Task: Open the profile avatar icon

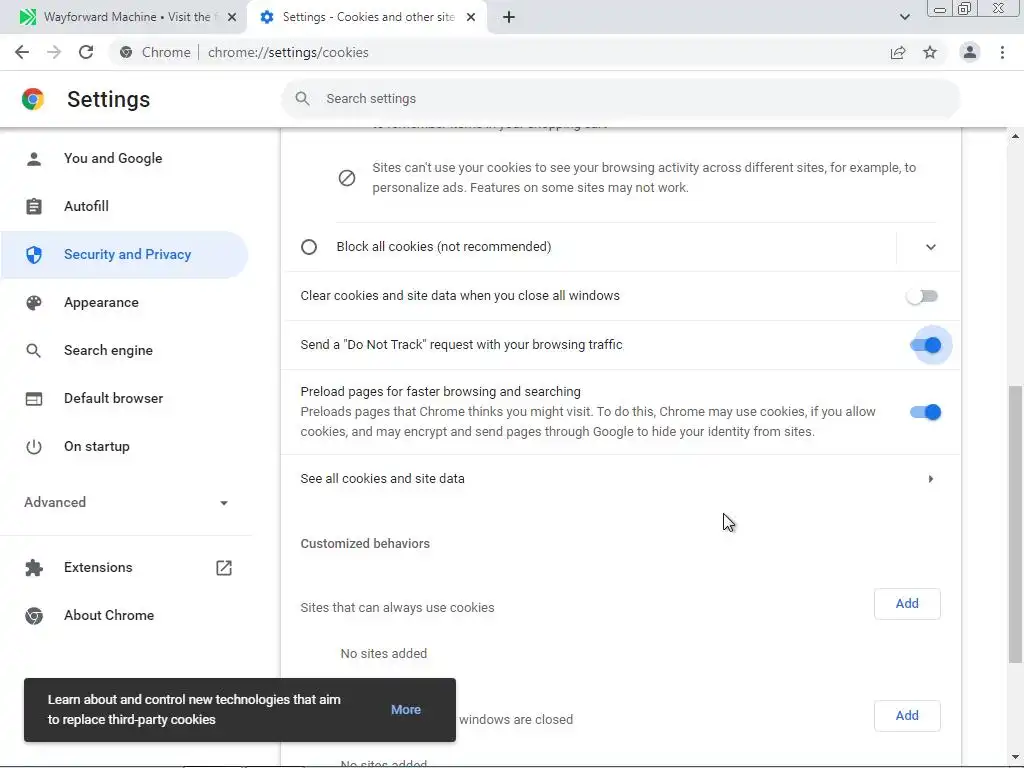Action: pos(969,52)
